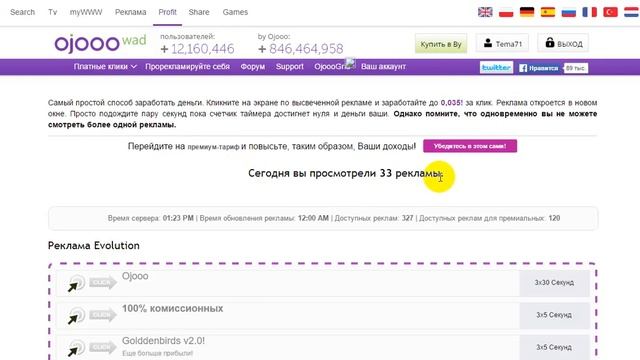
Task: Open Прорекламируйте себя menu item
Action: [187, 67]
